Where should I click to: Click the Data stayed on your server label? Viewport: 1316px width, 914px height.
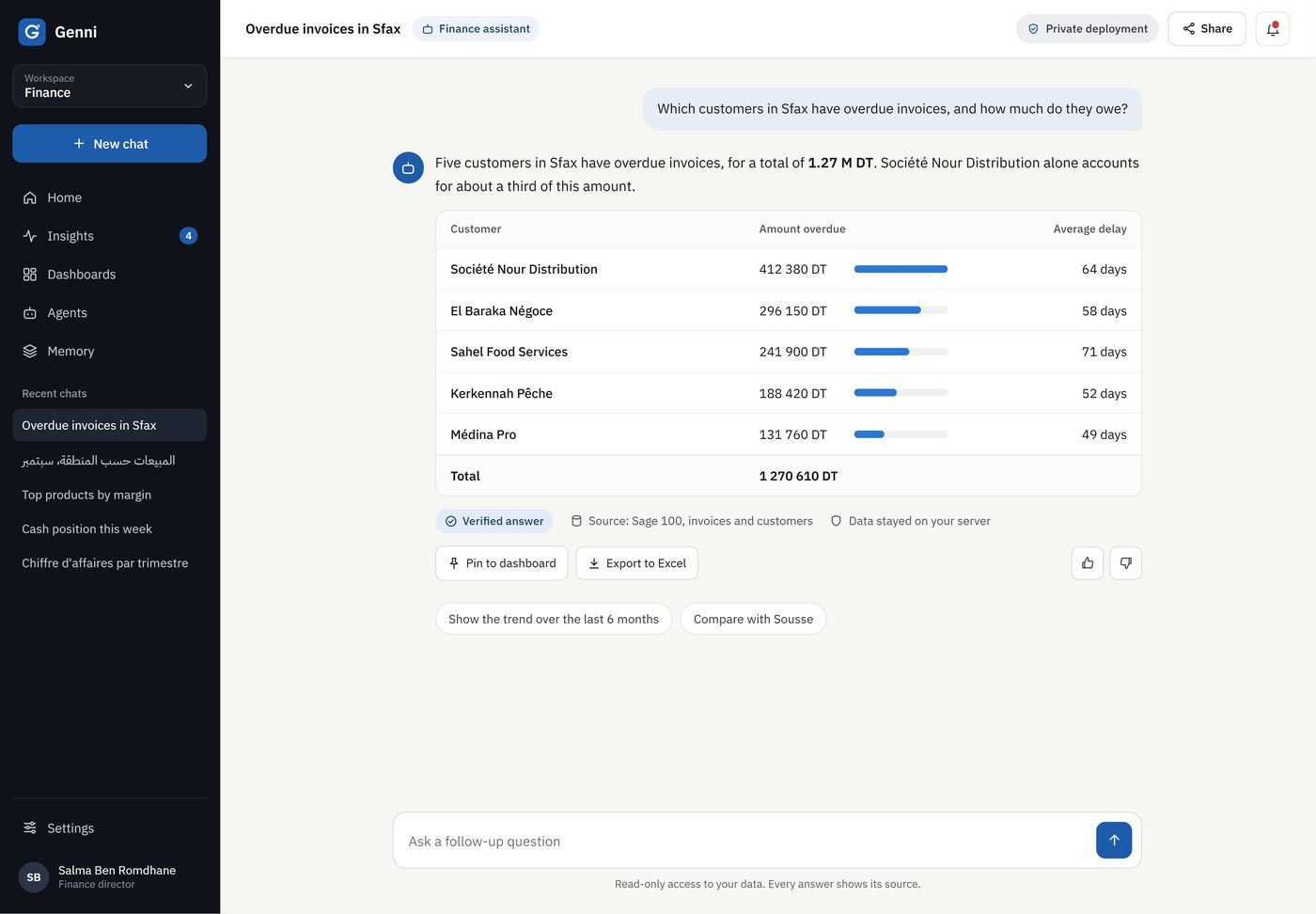tap(910, 521)
